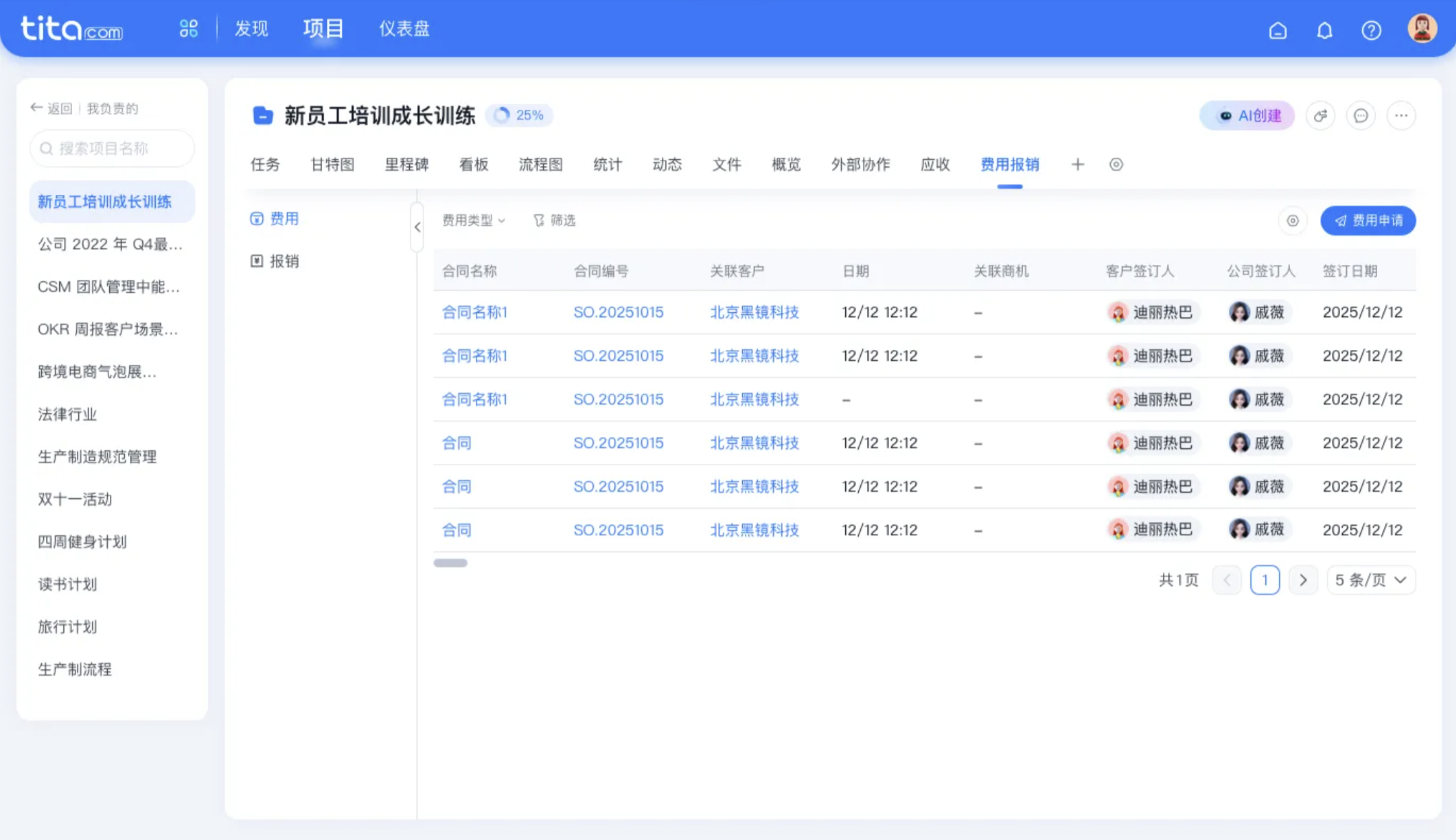Open the apps grid icon in header
The height and width of the screenshot is (840, 1456).
click(189, 28)
